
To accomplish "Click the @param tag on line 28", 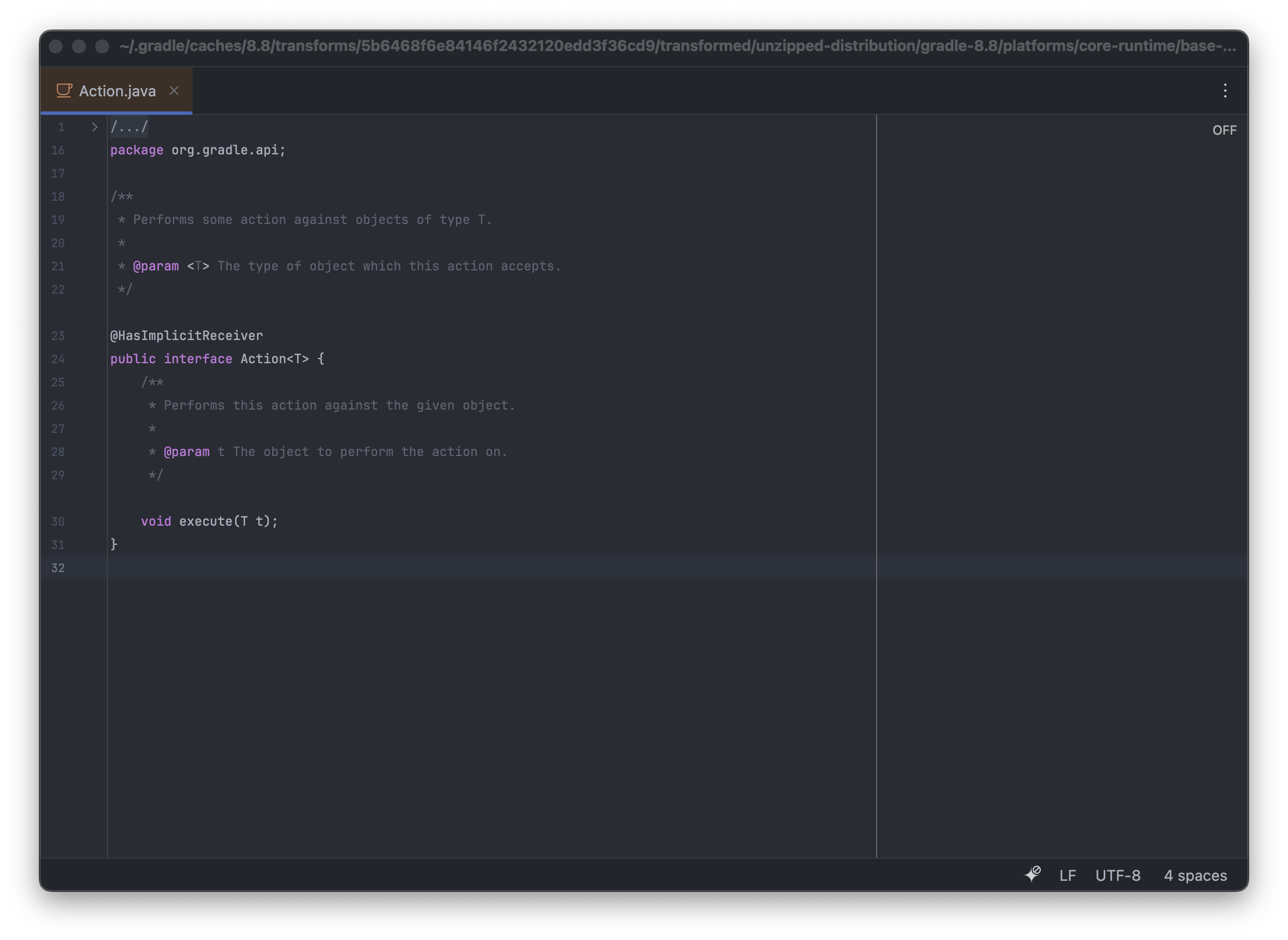I will pyautogui.click(x=187, y=452).
